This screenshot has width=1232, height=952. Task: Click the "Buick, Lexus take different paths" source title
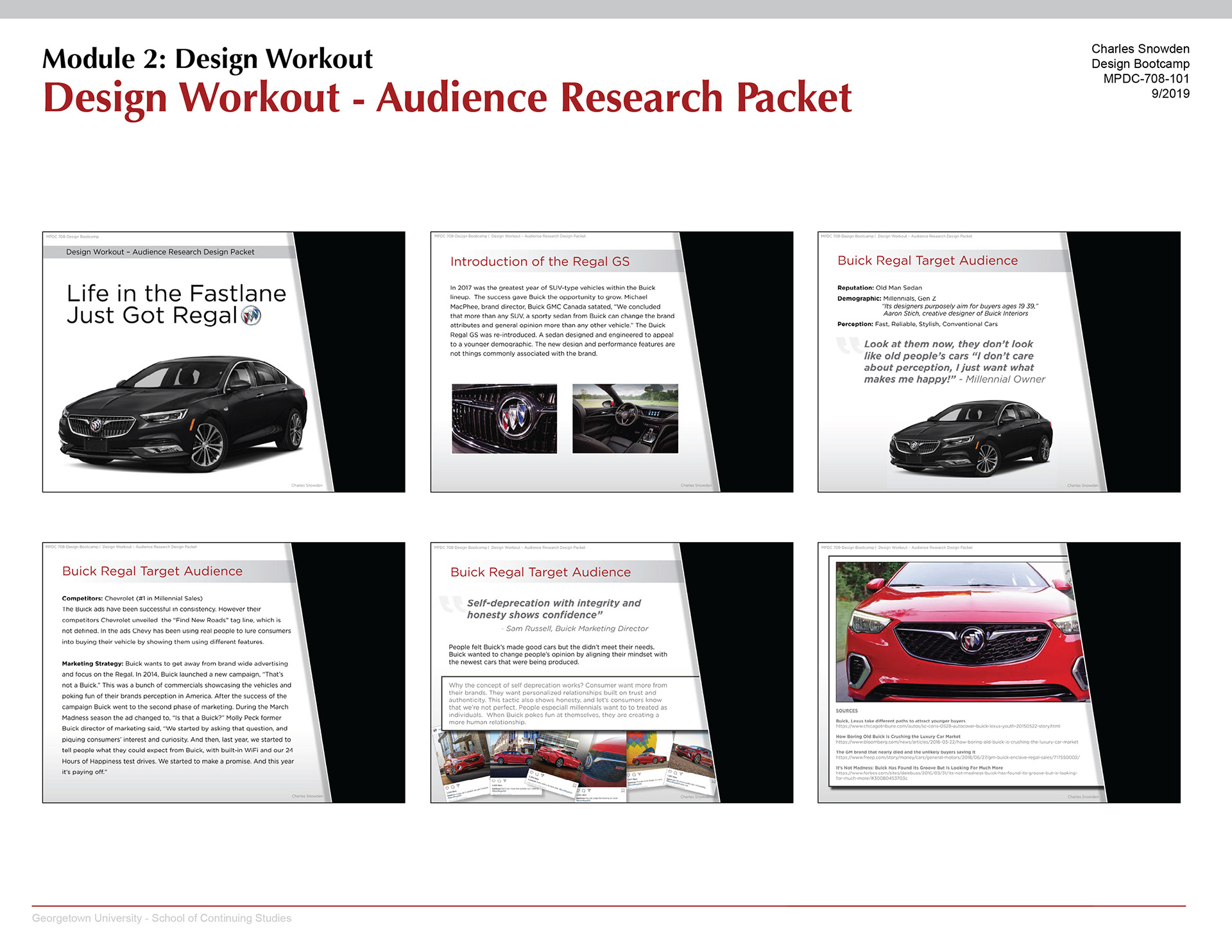click(900, 721)
